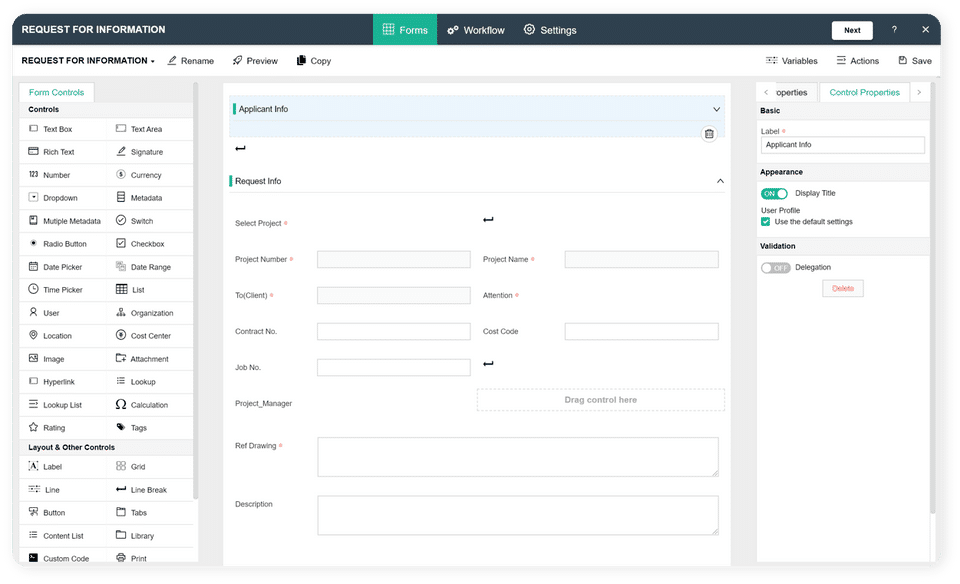This screenshot has width=960, height=584.
Task: Select the Checkbox control in palette
Action: (x=140, y=244)
